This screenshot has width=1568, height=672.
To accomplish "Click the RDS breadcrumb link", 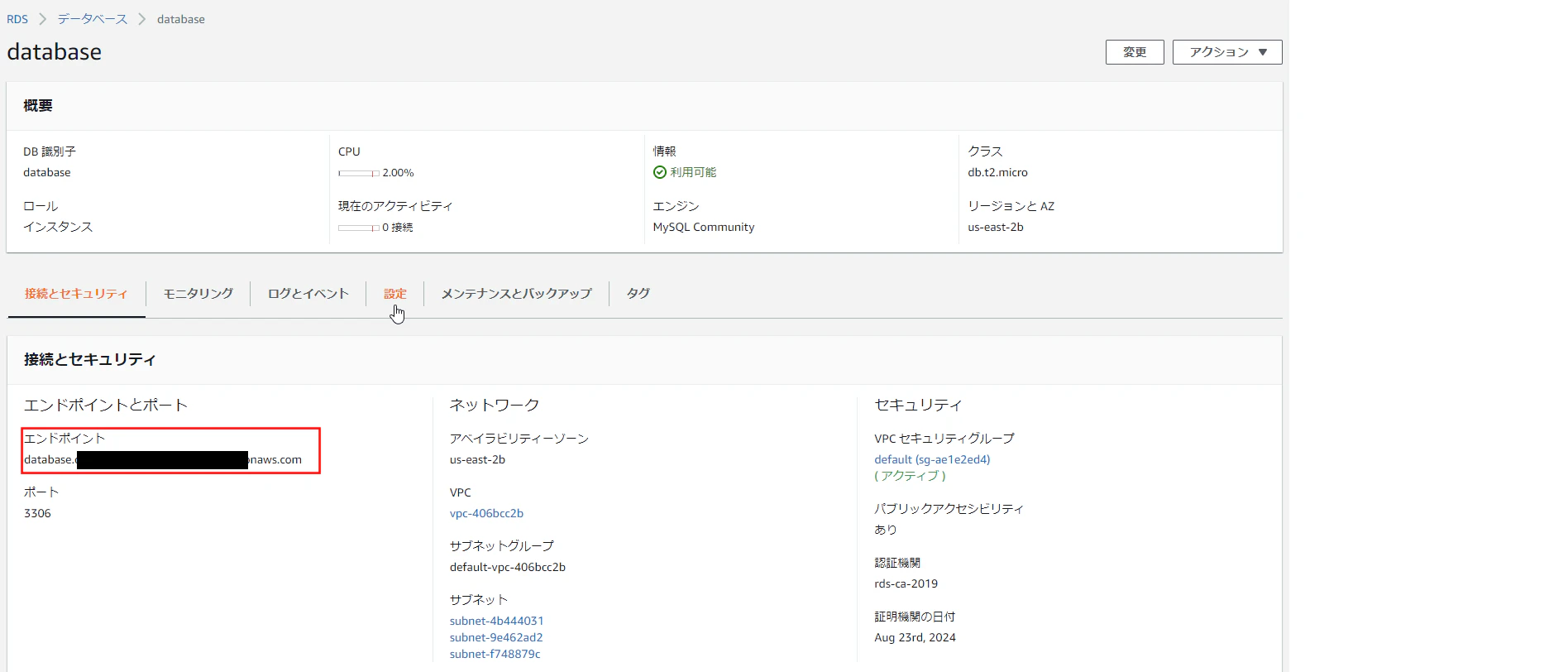I will point(17,19).
